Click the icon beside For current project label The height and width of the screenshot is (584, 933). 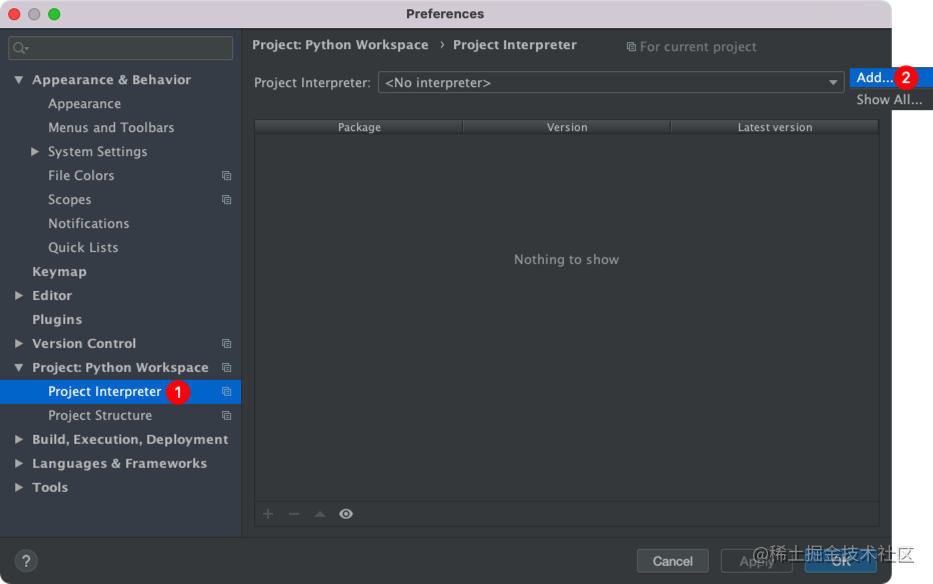click(x=631, y=46)
